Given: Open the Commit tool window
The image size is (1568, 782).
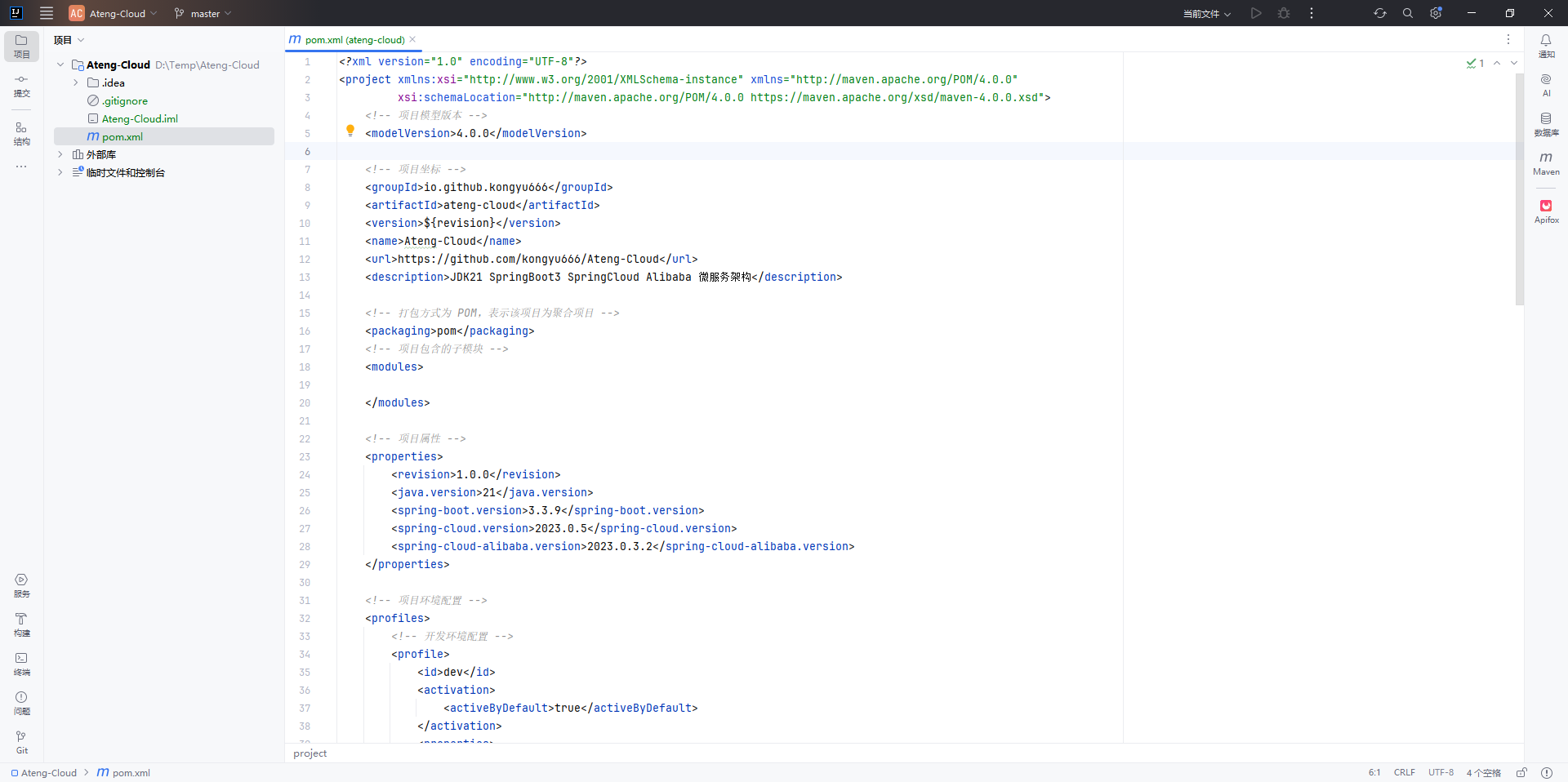Looking at the screenshot, I should 21,85.
